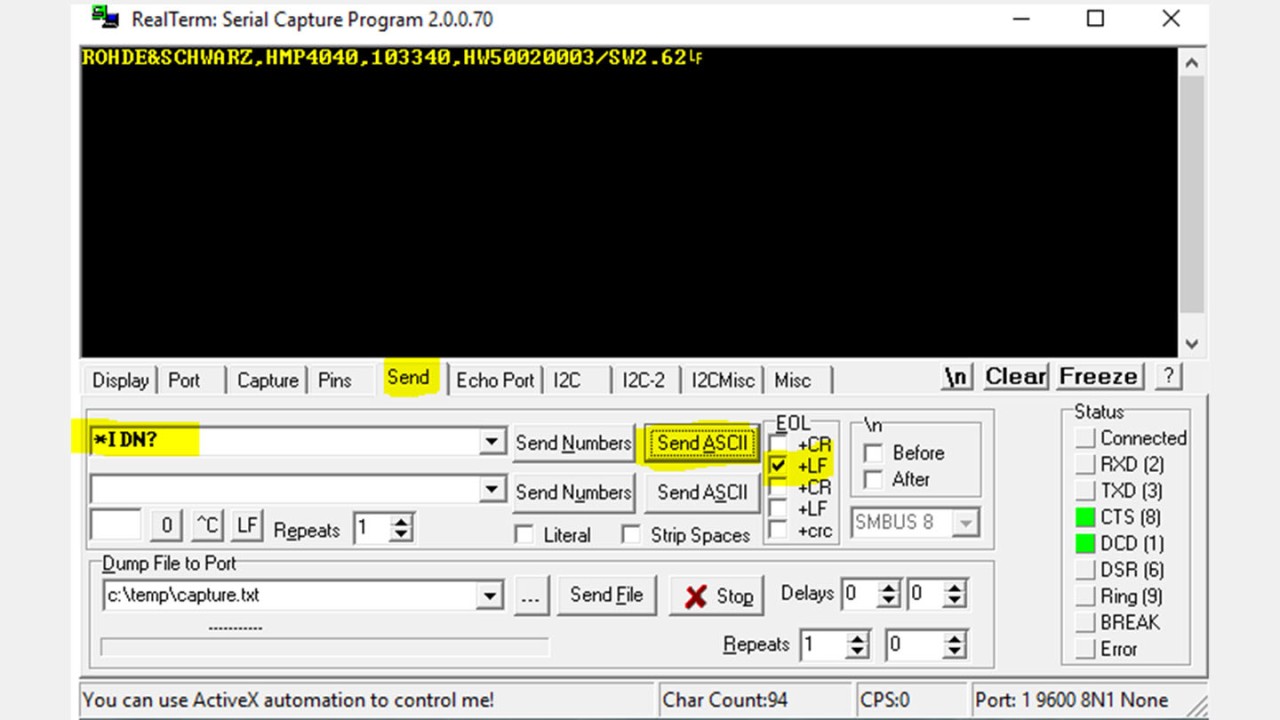Check the \n After checkbox
Screen dimensions: 1280x720
[873, 480]
